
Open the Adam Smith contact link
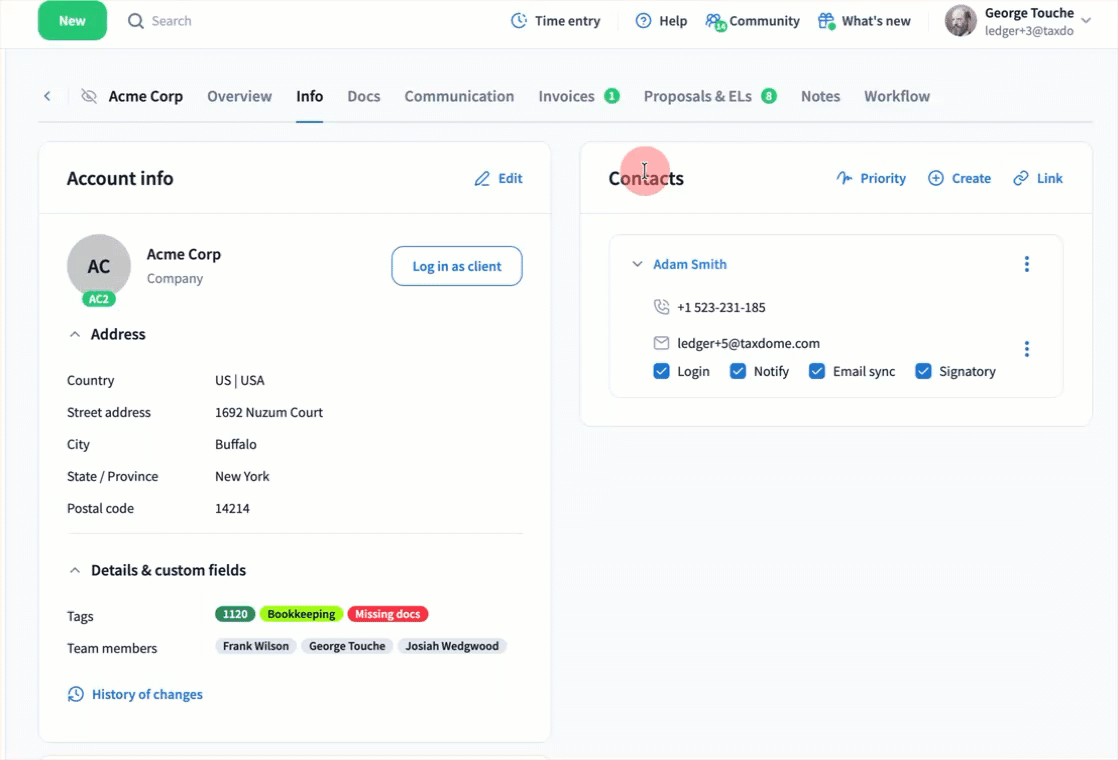click(689, 264)
